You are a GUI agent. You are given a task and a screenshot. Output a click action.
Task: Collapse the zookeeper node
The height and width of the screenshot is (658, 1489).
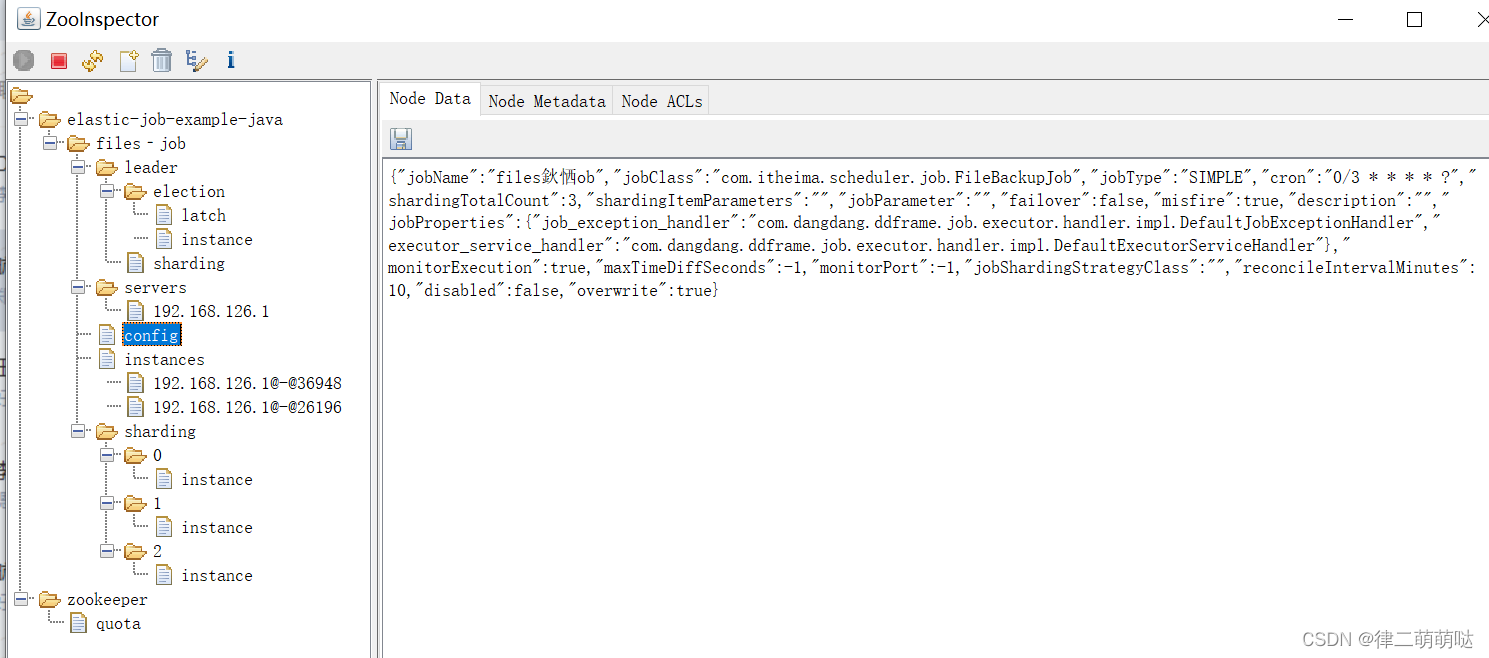click(x=21, y=599)
